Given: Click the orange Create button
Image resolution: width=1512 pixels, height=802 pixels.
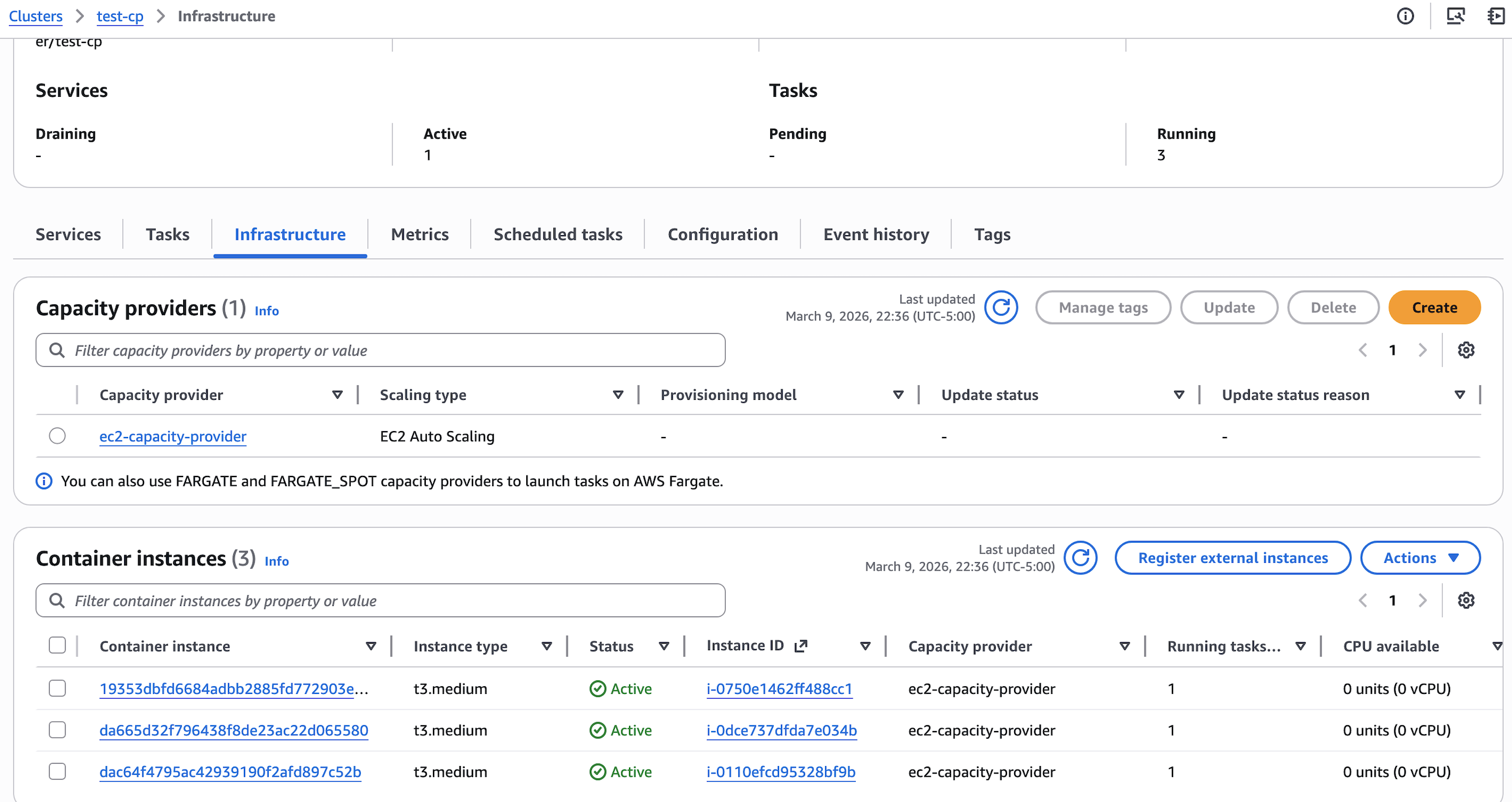Looking at the screenshot, I should (1434, 308).
